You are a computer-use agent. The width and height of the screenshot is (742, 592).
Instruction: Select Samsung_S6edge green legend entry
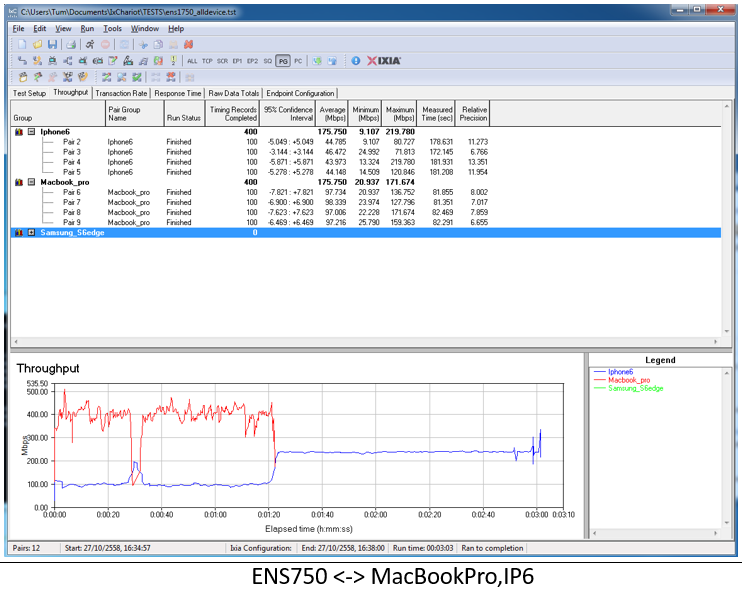pos(628,389)
